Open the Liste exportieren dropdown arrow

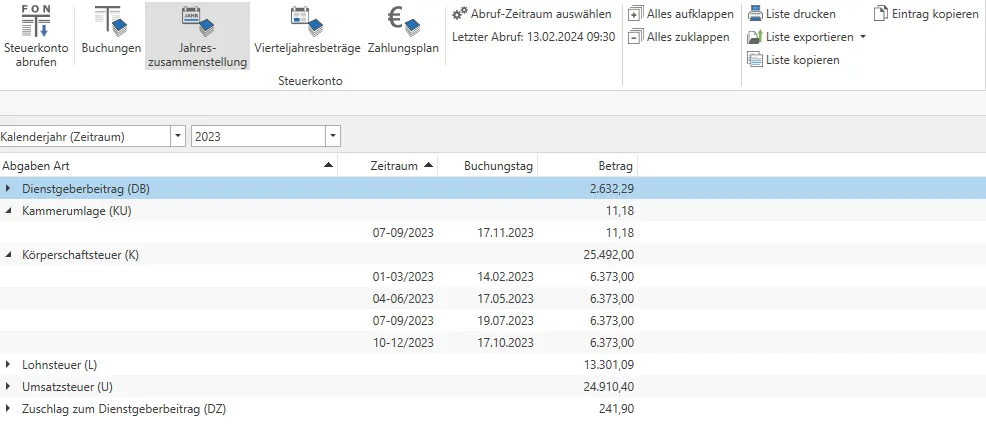(x=863, y=37)
